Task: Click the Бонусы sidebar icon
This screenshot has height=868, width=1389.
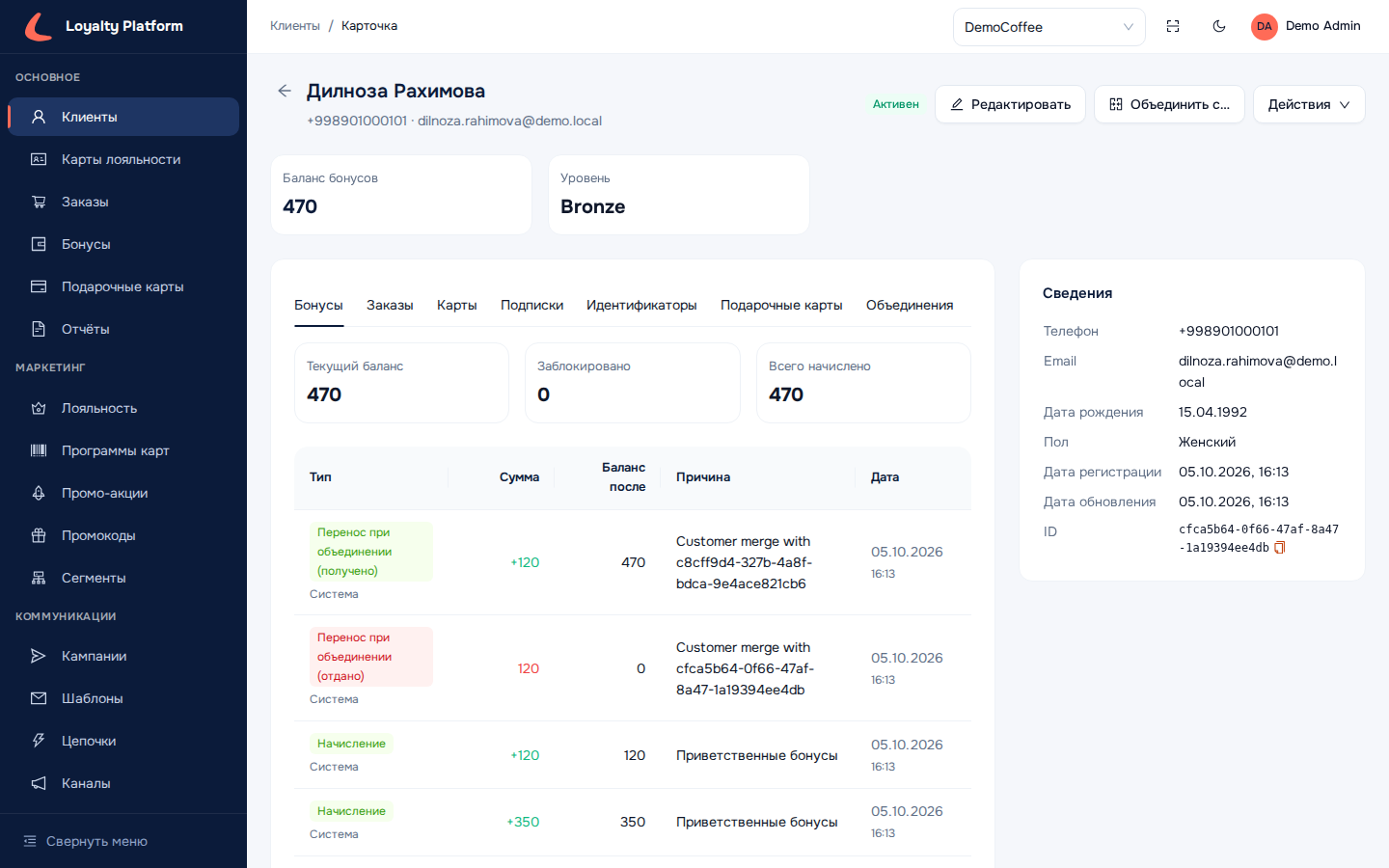Action: pos(39,244)
